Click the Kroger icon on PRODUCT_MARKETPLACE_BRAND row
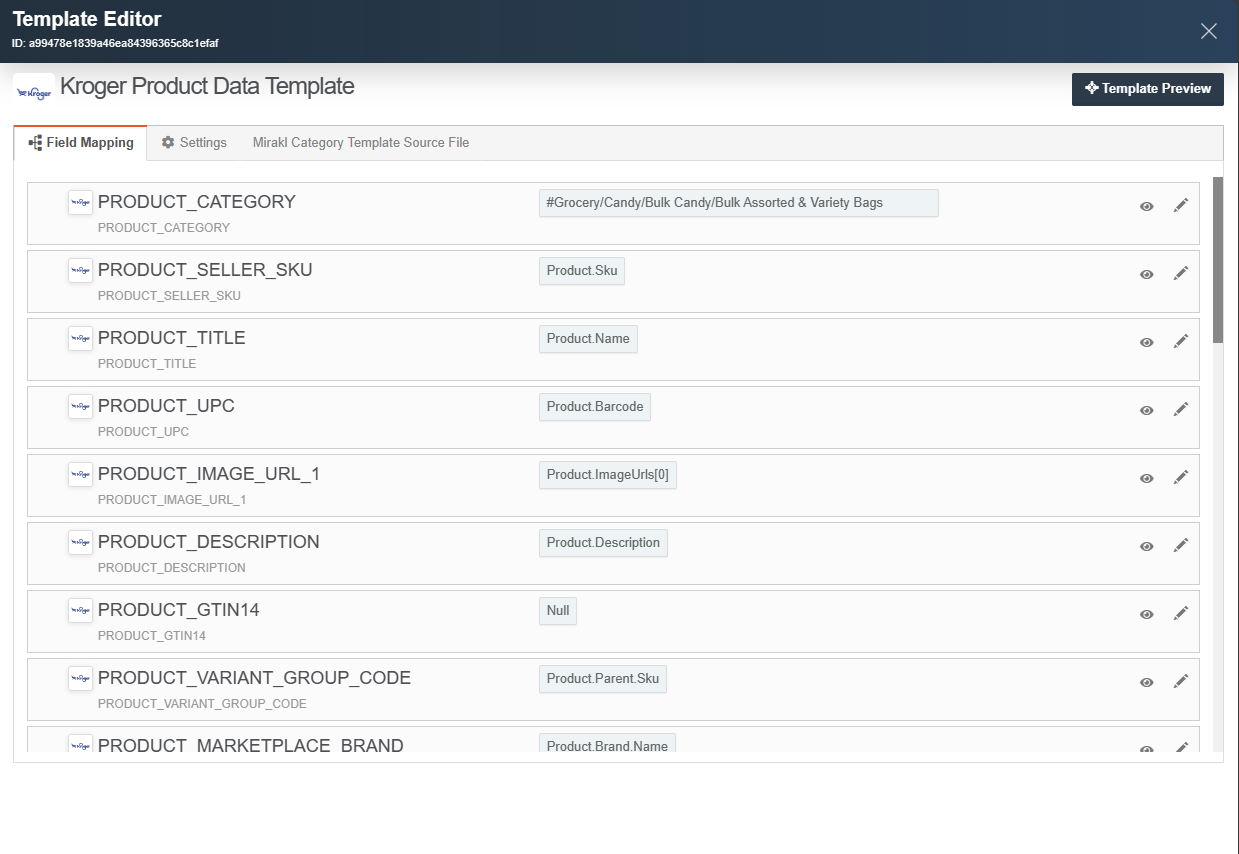Viewport: 1239px width, 854px height. 80,746
